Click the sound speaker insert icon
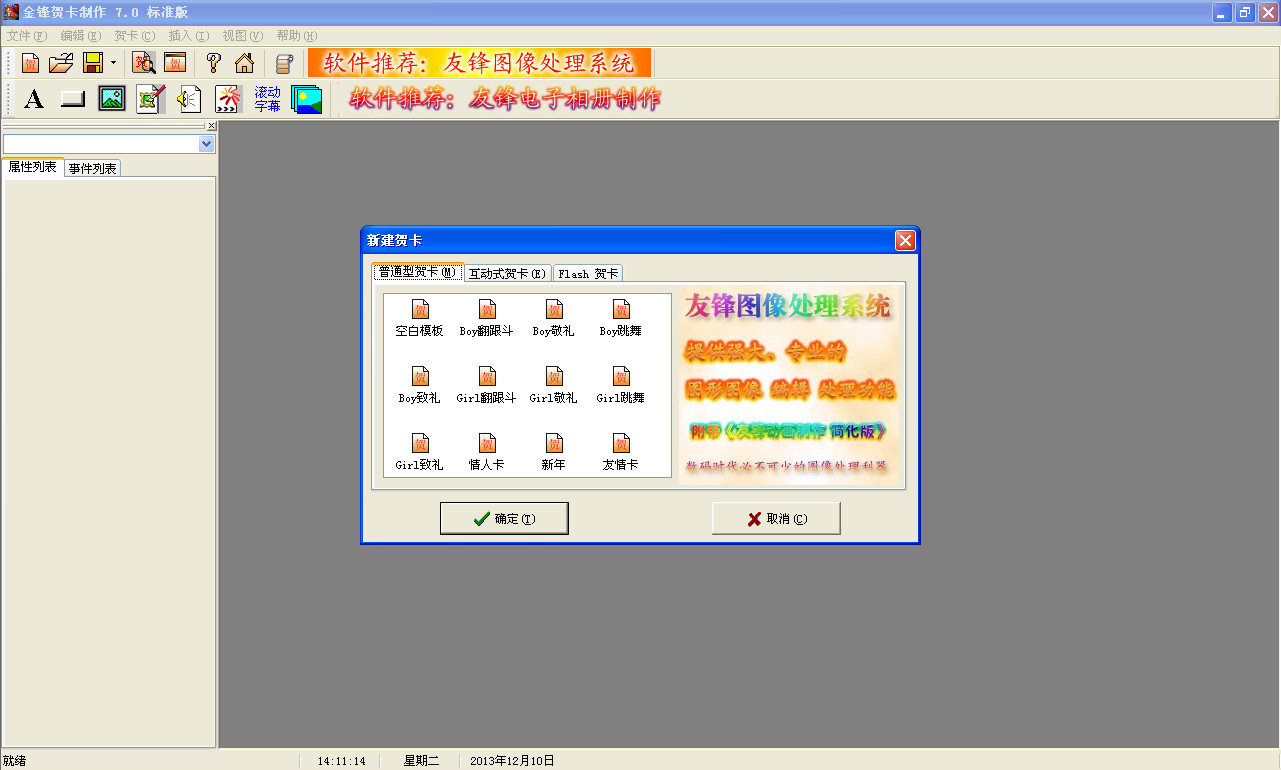1281x770 pixels. pos(190,99)
